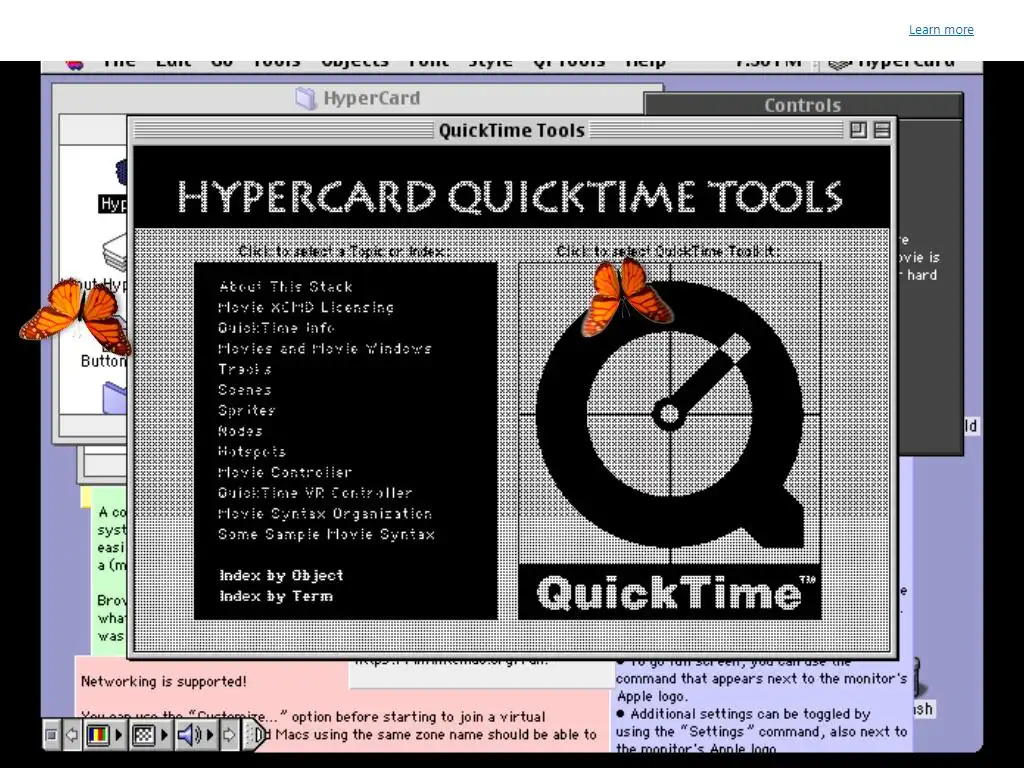Click the control strip scroll-right arrow
The width and height of the screenshot is (1024, 768).
[229, 735]
